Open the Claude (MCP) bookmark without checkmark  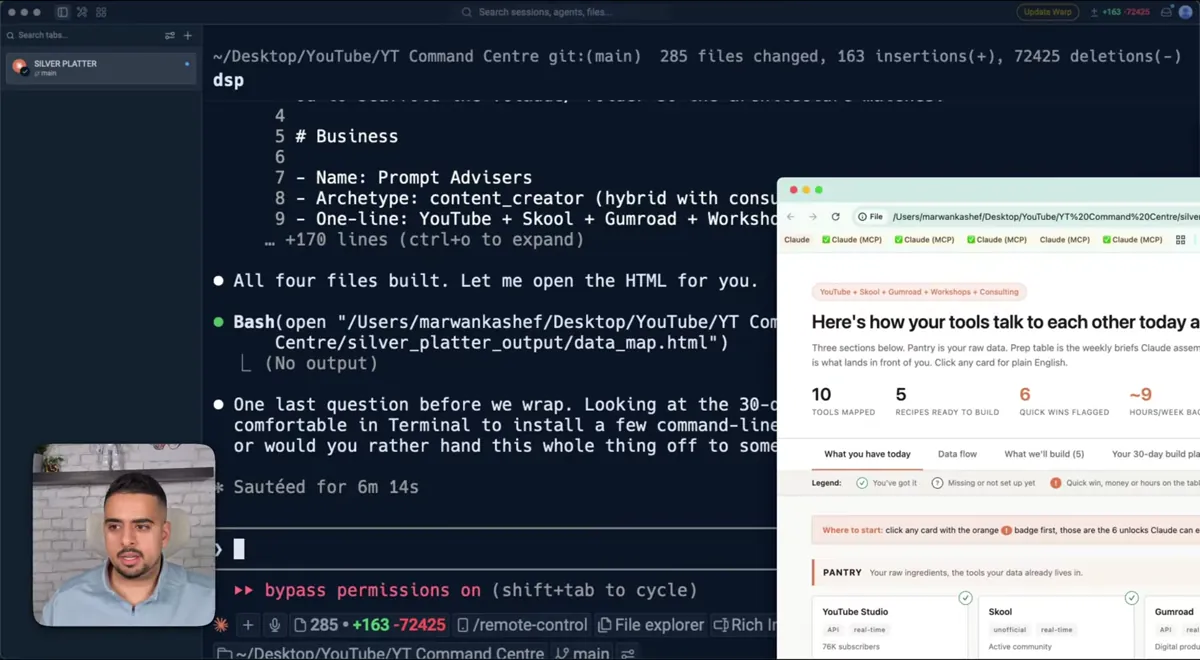coord(1065,240)
